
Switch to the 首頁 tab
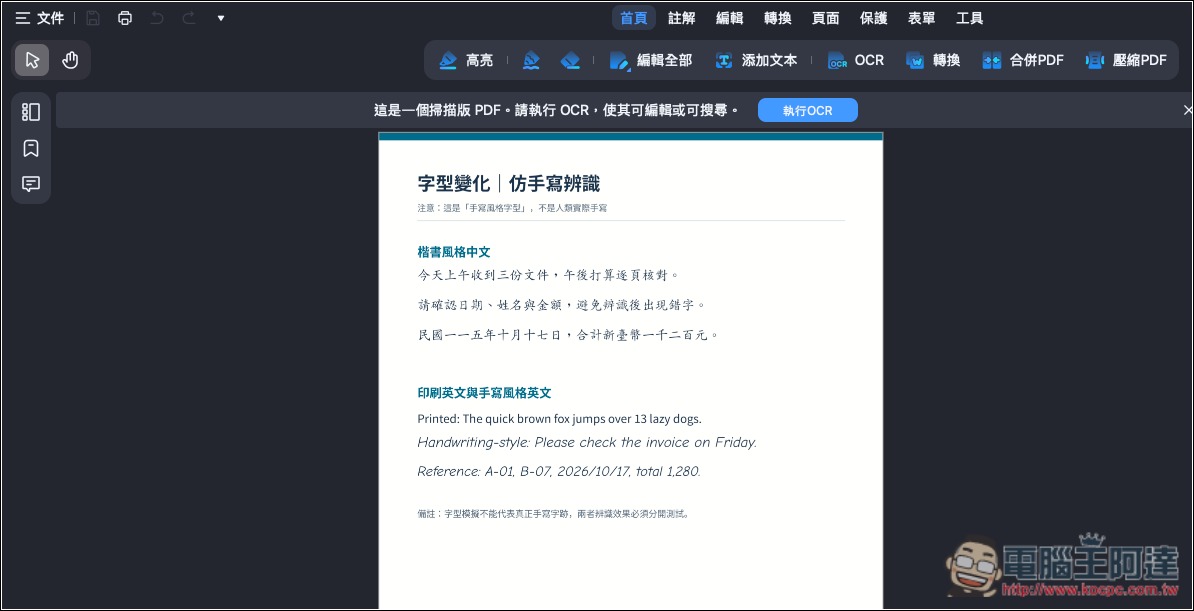634,18
